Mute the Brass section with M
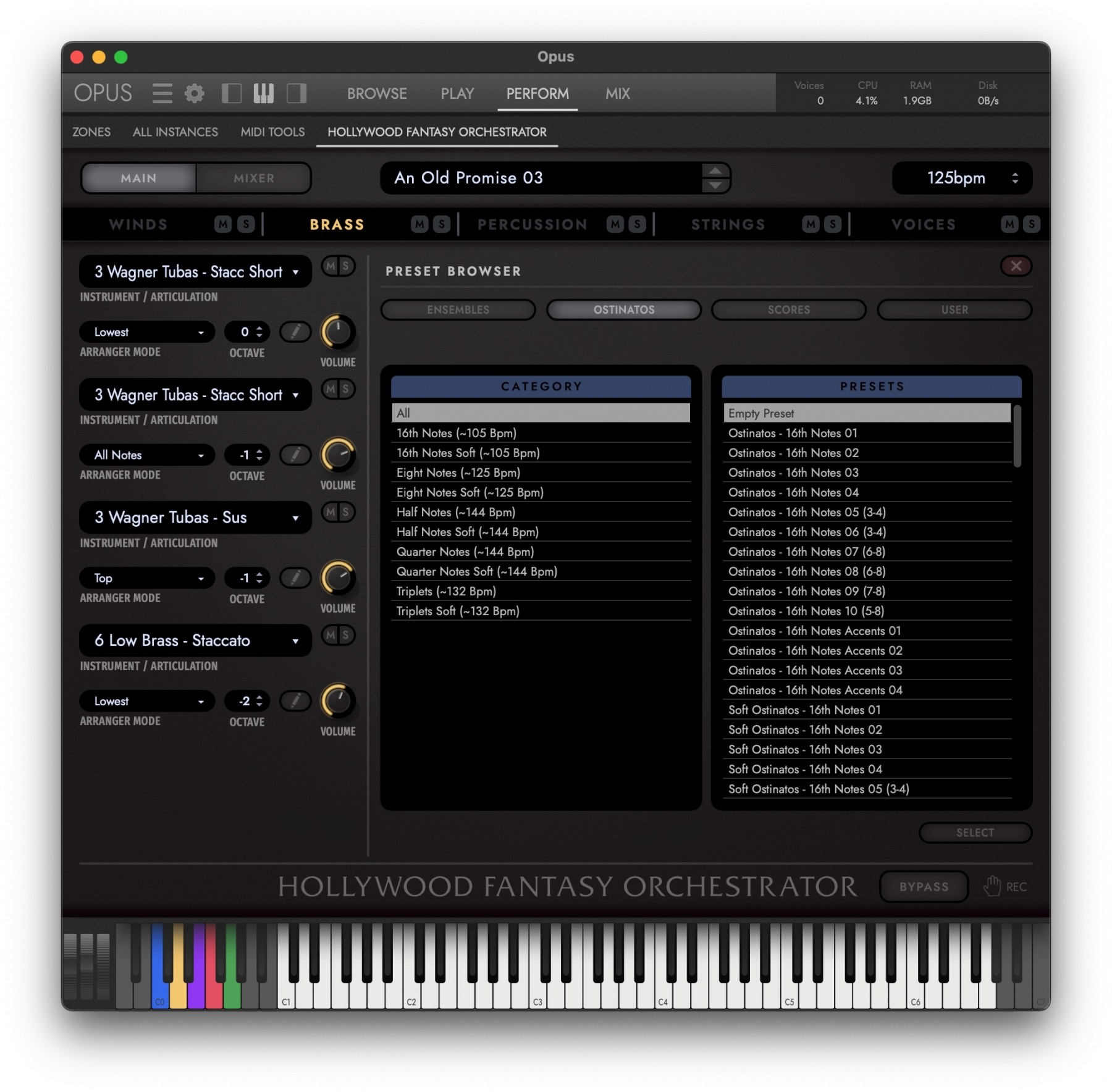The image size is (1112, 1092). click(419, 224)
